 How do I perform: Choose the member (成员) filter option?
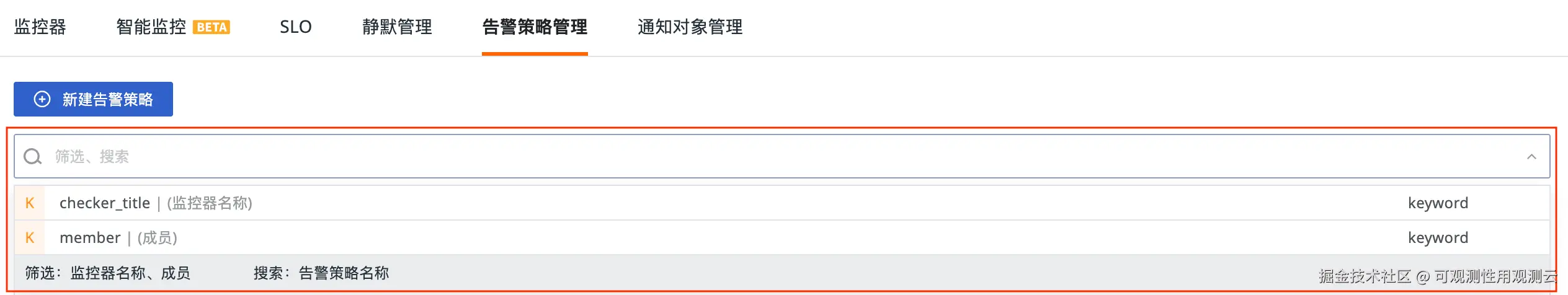point(118,238)
